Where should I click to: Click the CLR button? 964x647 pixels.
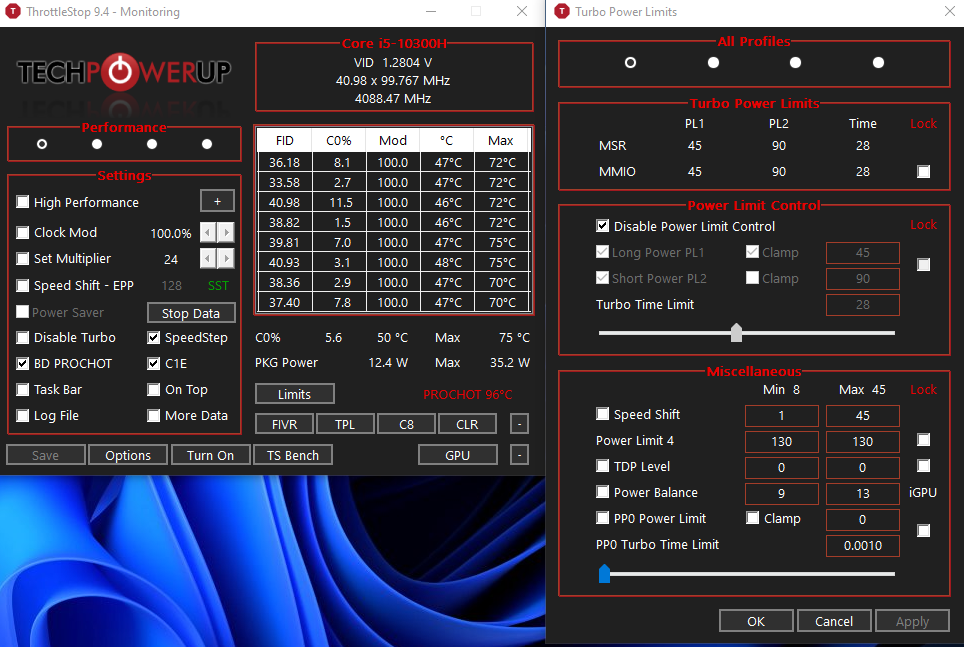[x=467, y=424]
